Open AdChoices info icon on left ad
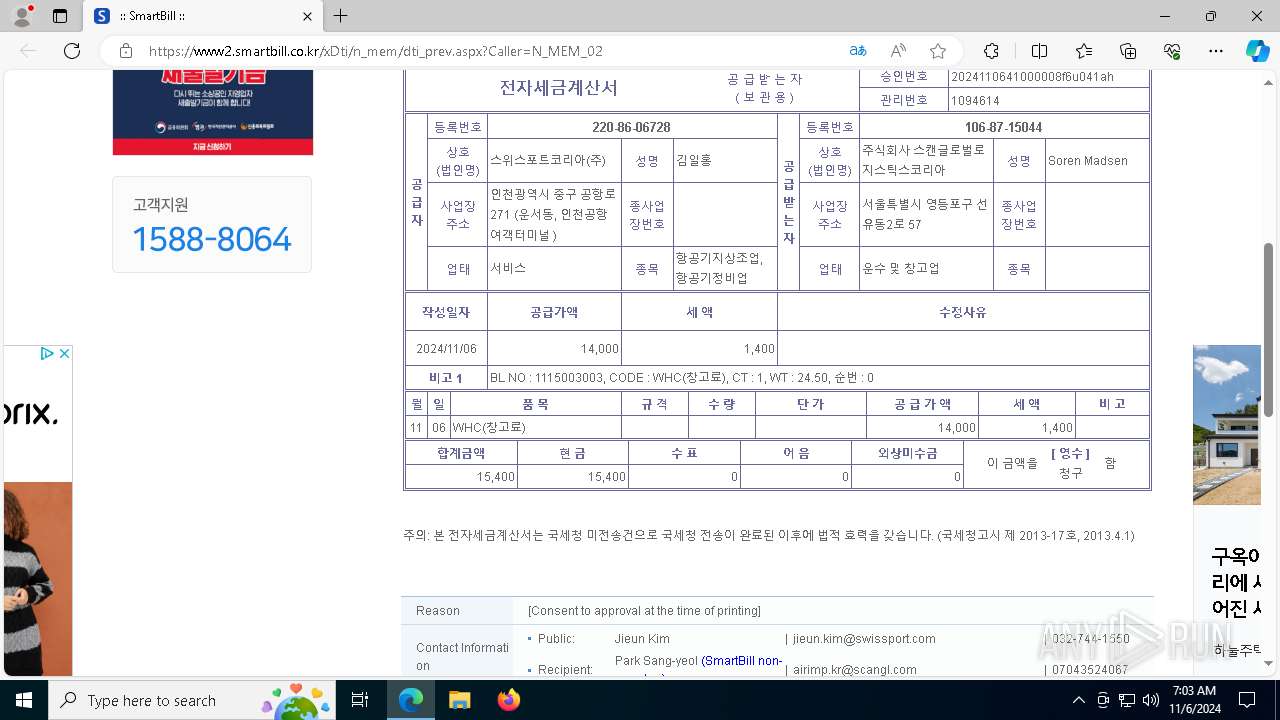Viewport: 1280px width, 720px height. (x=47, y=353)
